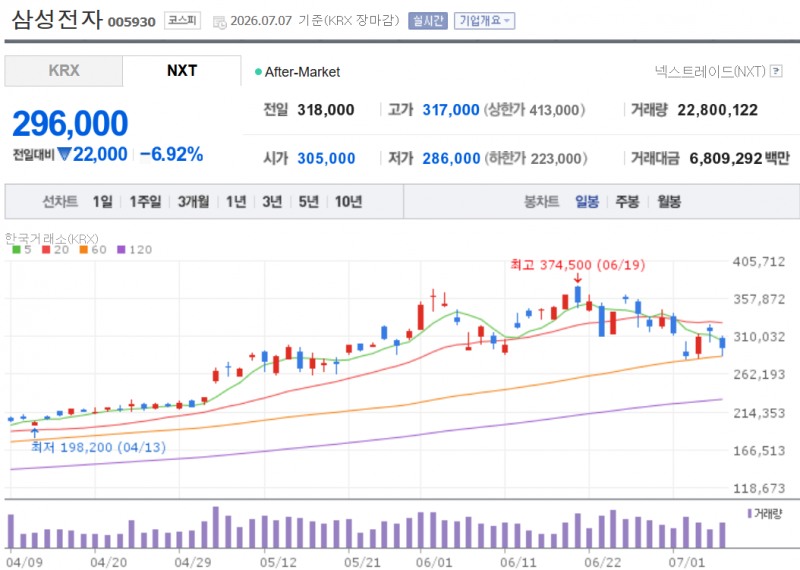The width and height of the screenshot is (800, 570).
Task: Select the 주봉 weekly candle chart
Action: (x=628, y=202)
